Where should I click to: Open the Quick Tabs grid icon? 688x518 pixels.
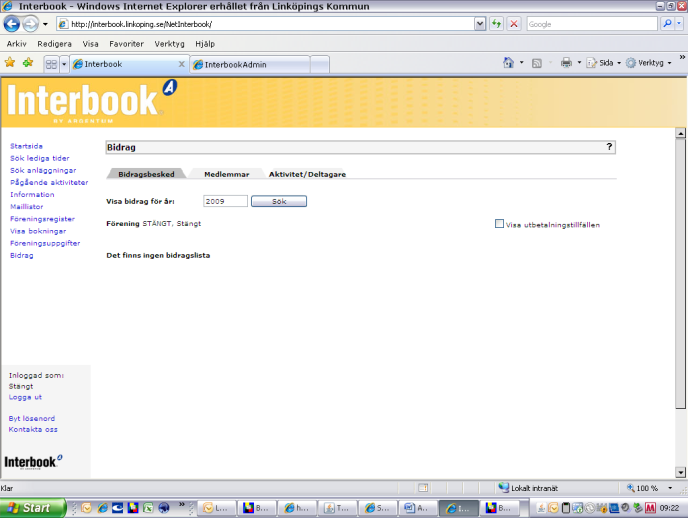(51, 64)
